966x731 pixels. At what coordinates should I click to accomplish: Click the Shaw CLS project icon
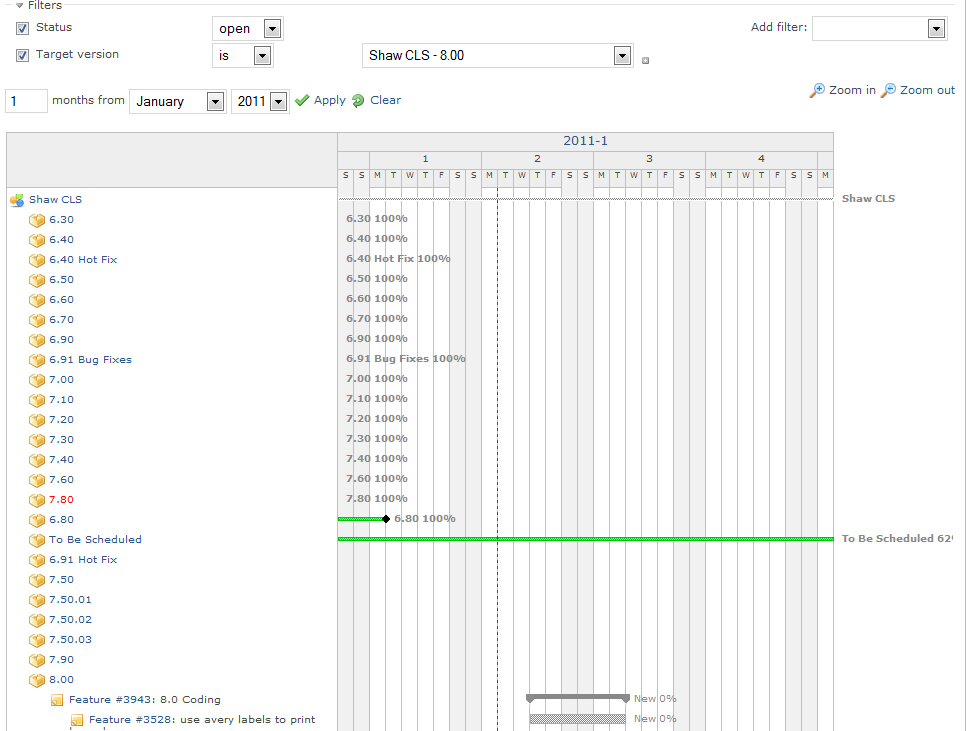pos(17,200)
